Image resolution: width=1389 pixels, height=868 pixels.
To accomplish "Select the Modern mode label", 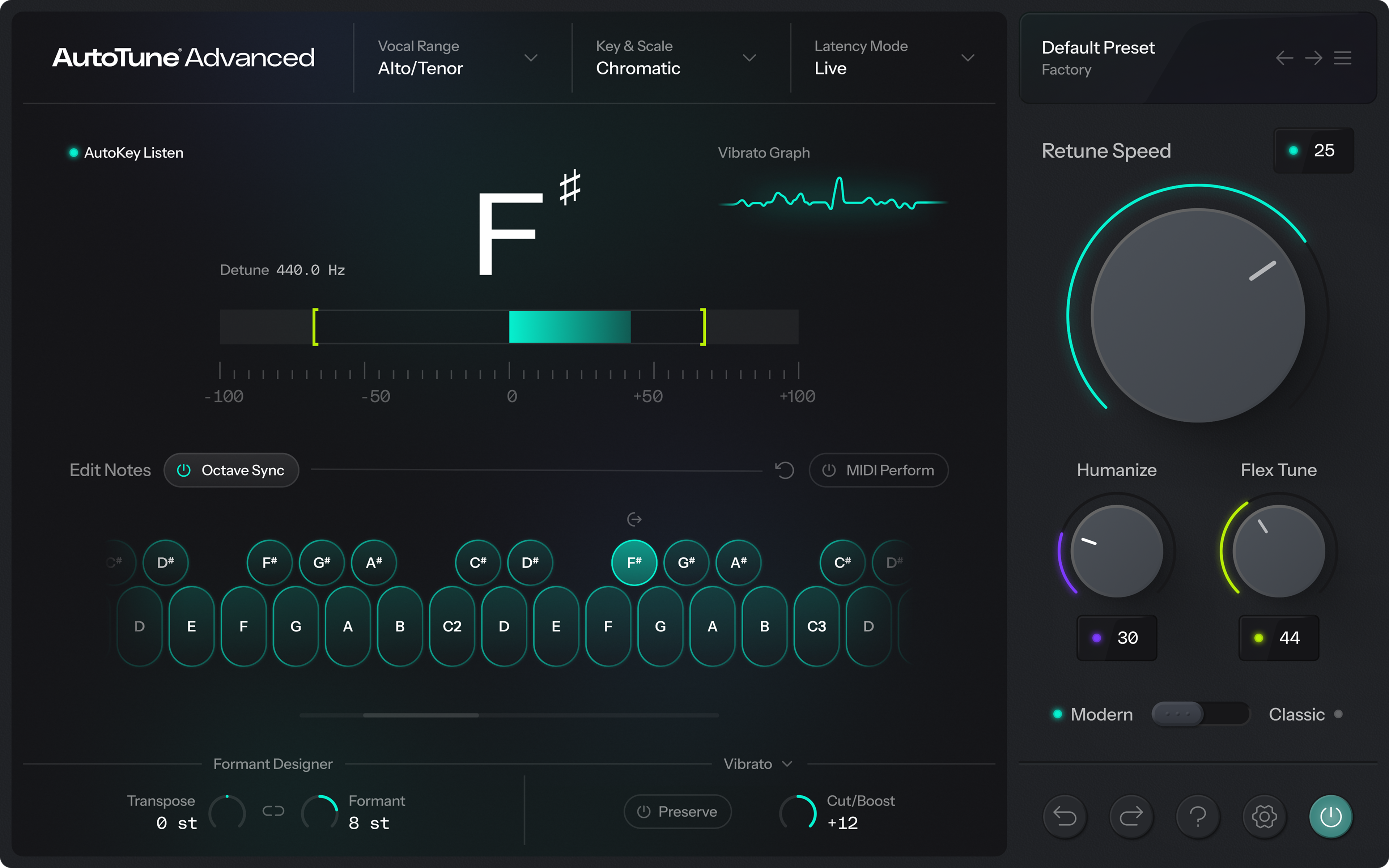I will tap(1101, 714).
